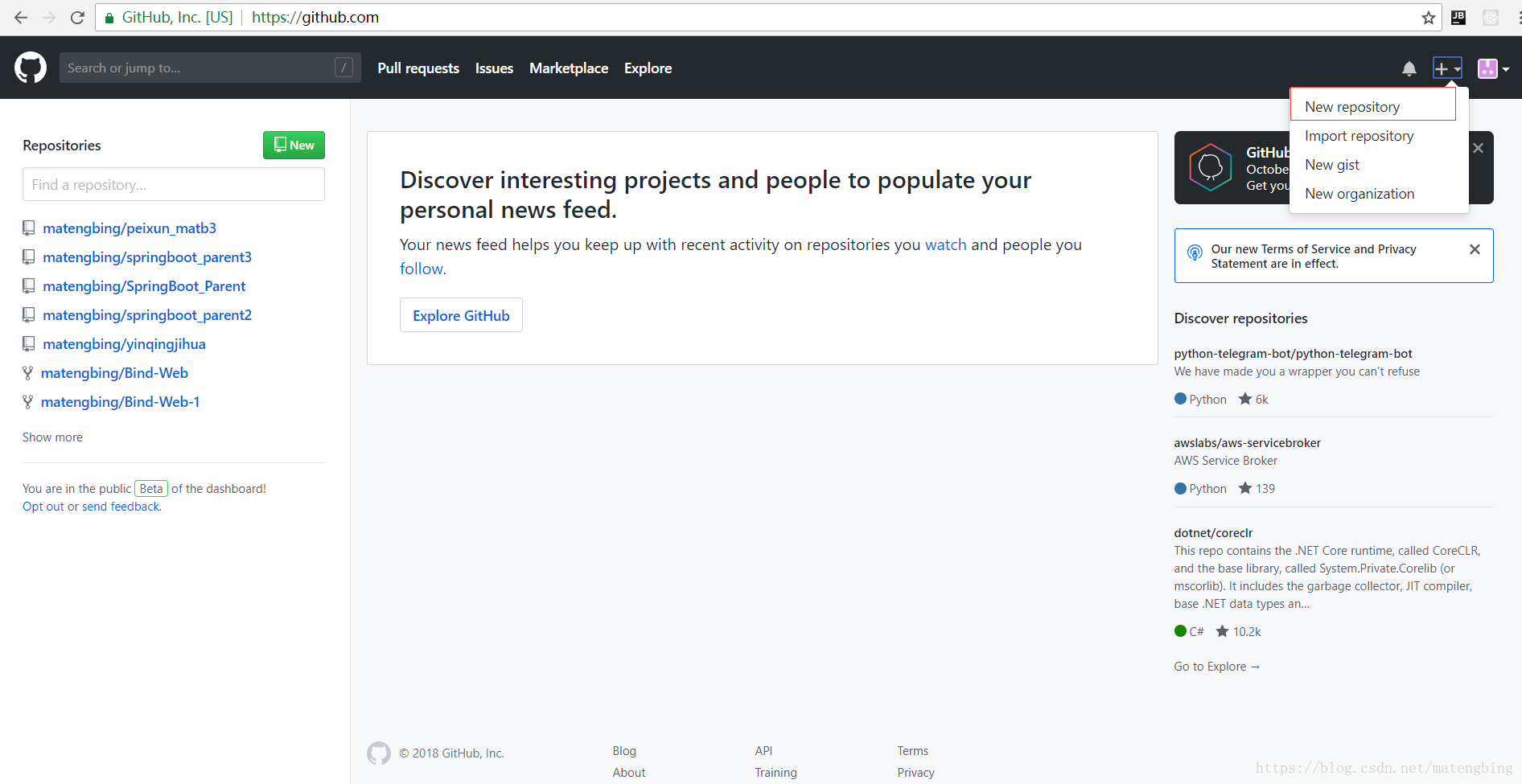The image size is (1522, 784).
Task: Click repo icon beside springboot_parent3
Action: tap(29, 257)
